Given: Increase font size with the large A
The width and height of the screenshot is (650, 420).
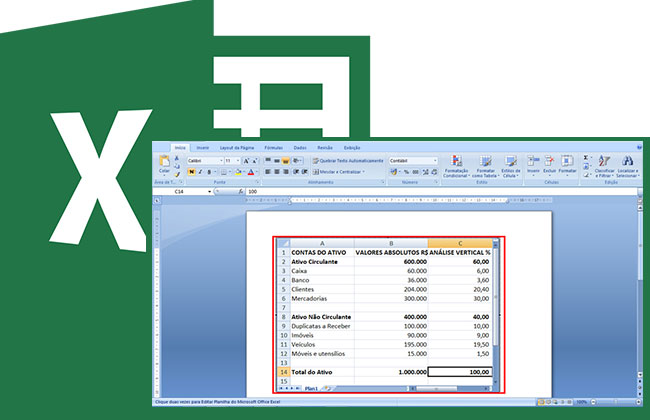Looking at the screenshot, I should click(x=246, y=160).
